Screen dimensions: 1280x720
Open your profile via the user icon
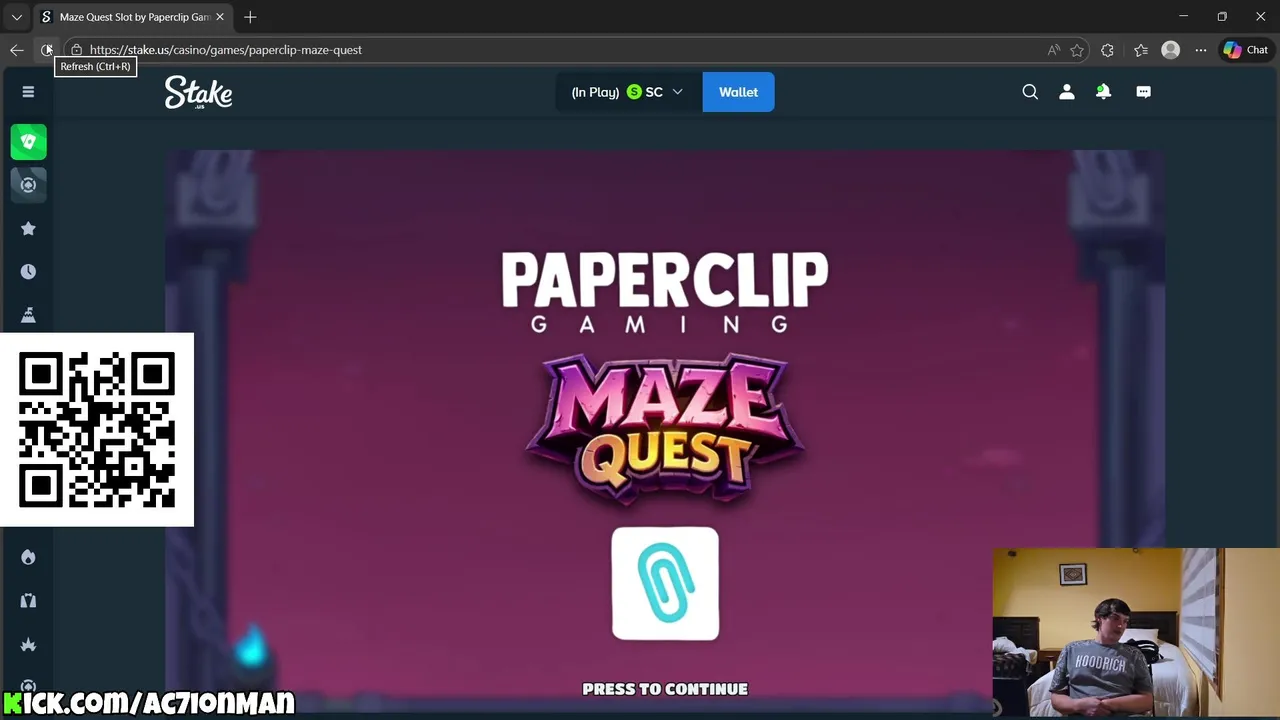(1066, 91)
